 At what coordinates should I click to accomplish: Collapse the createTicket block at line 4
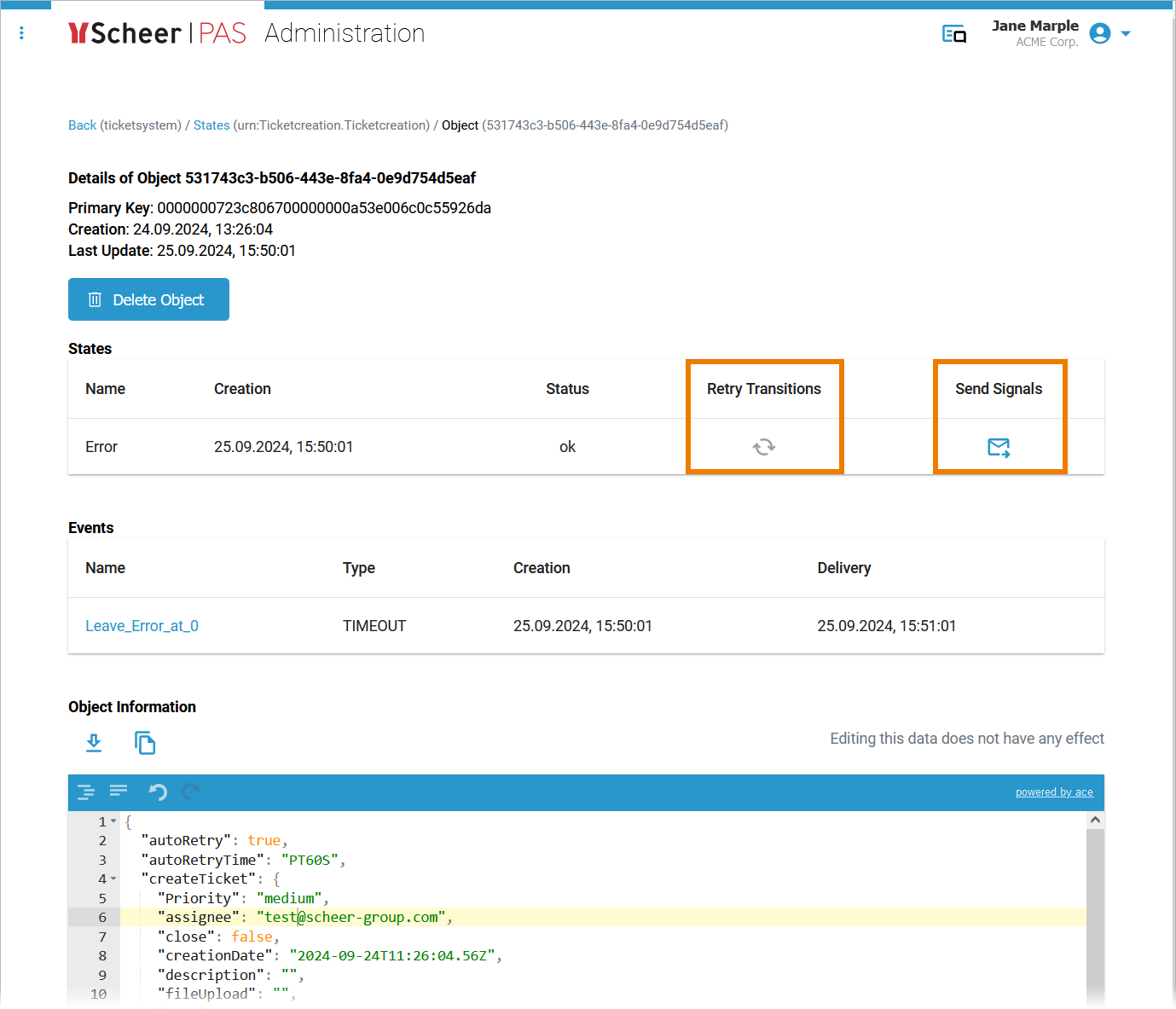(113, 879)
